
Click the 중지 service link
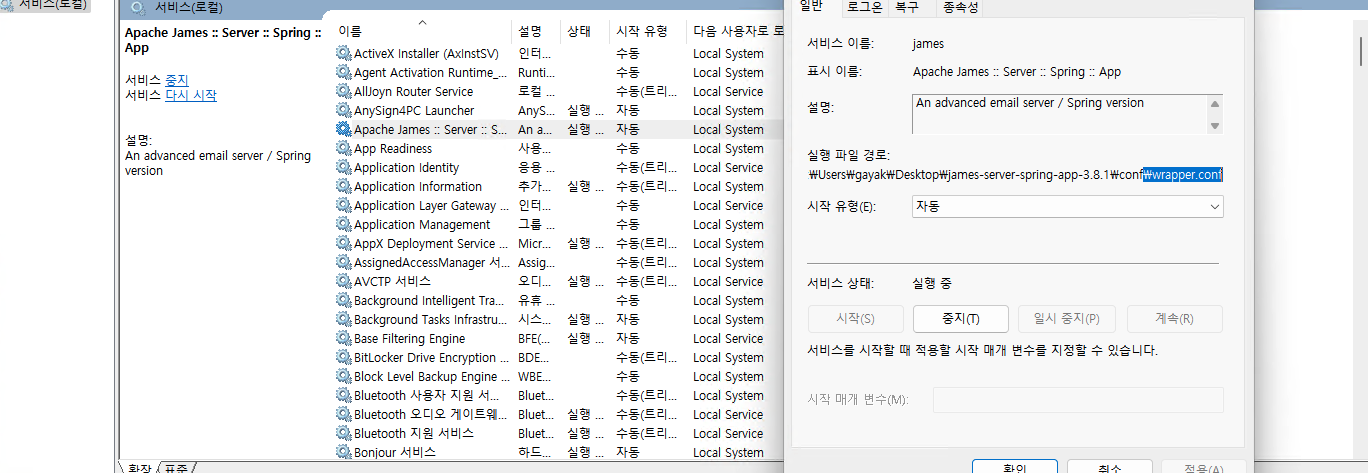click(x=176, y=80)
